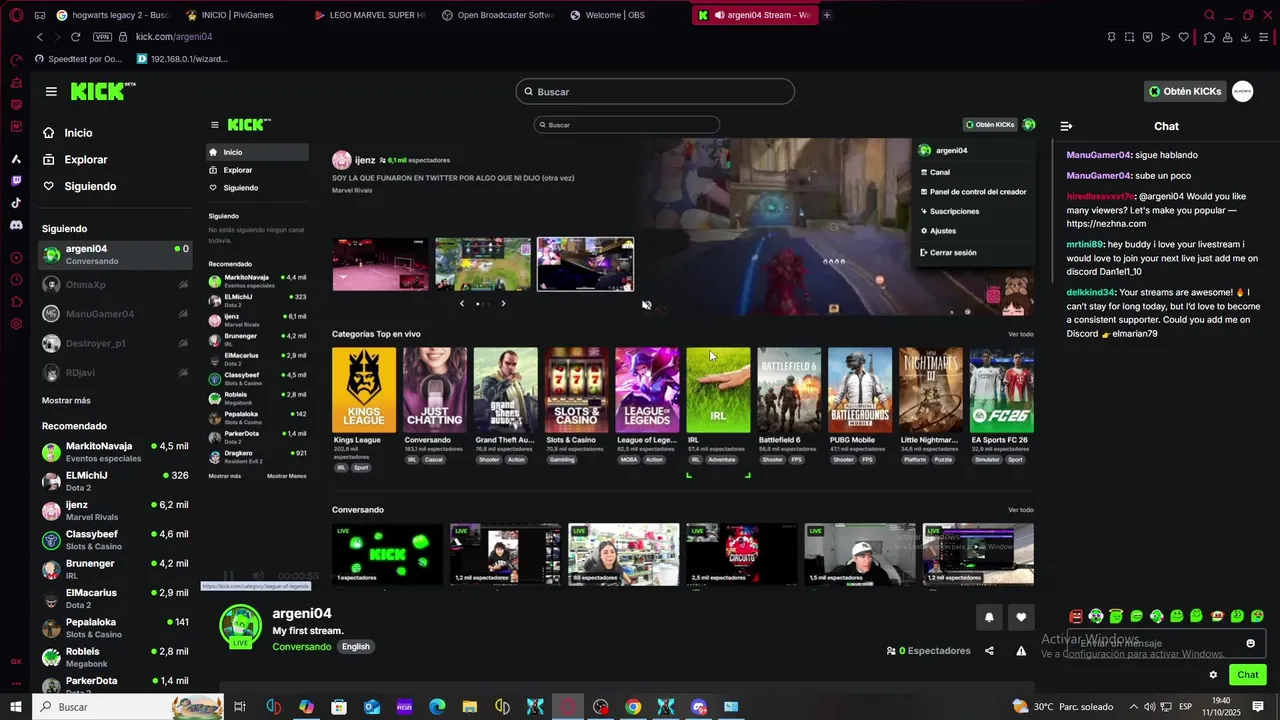This screenshot has height=720, width=1280.
Task: Click Mostrar Menos in inner recommended list
Action: pyautogui.click(x=287, y=476)
